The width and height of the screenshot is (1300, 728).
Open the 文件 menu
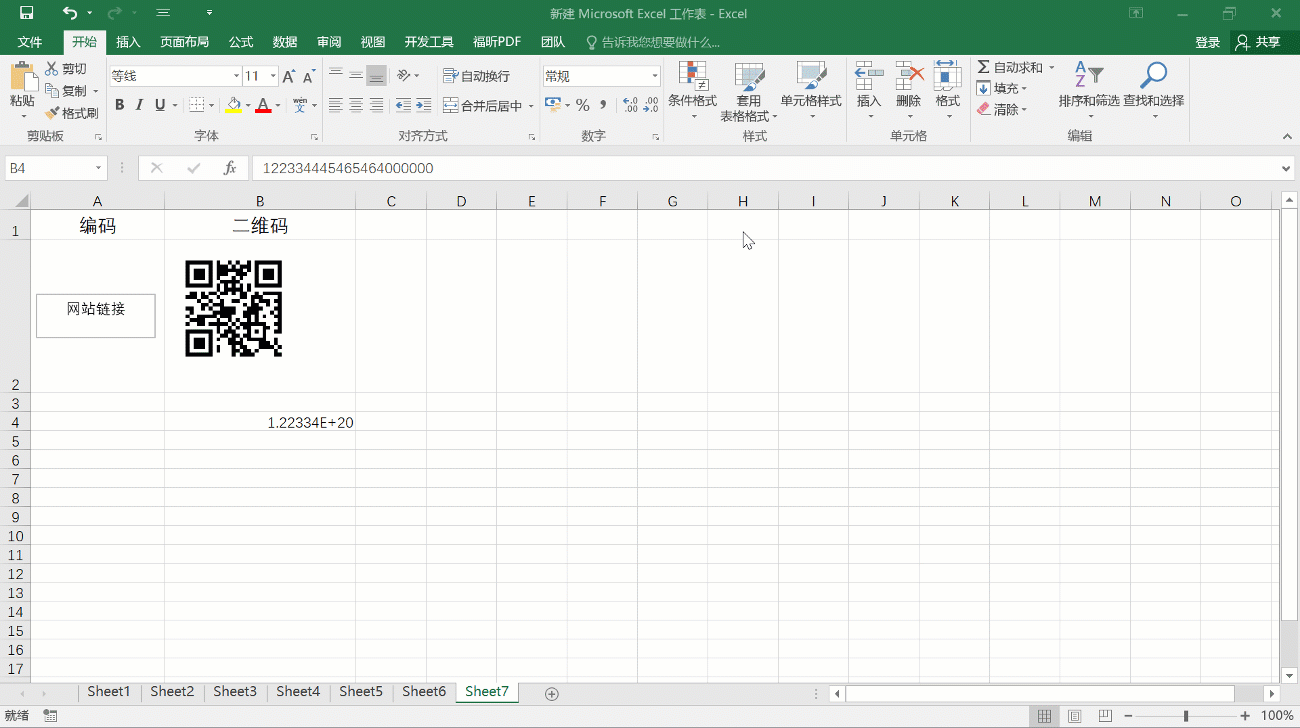pos(30,42)
